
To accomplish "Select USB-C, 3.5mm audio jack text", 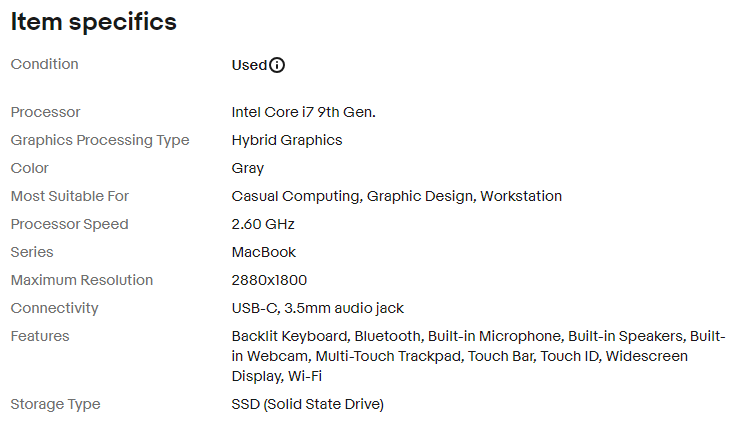I will click(318, 308).
